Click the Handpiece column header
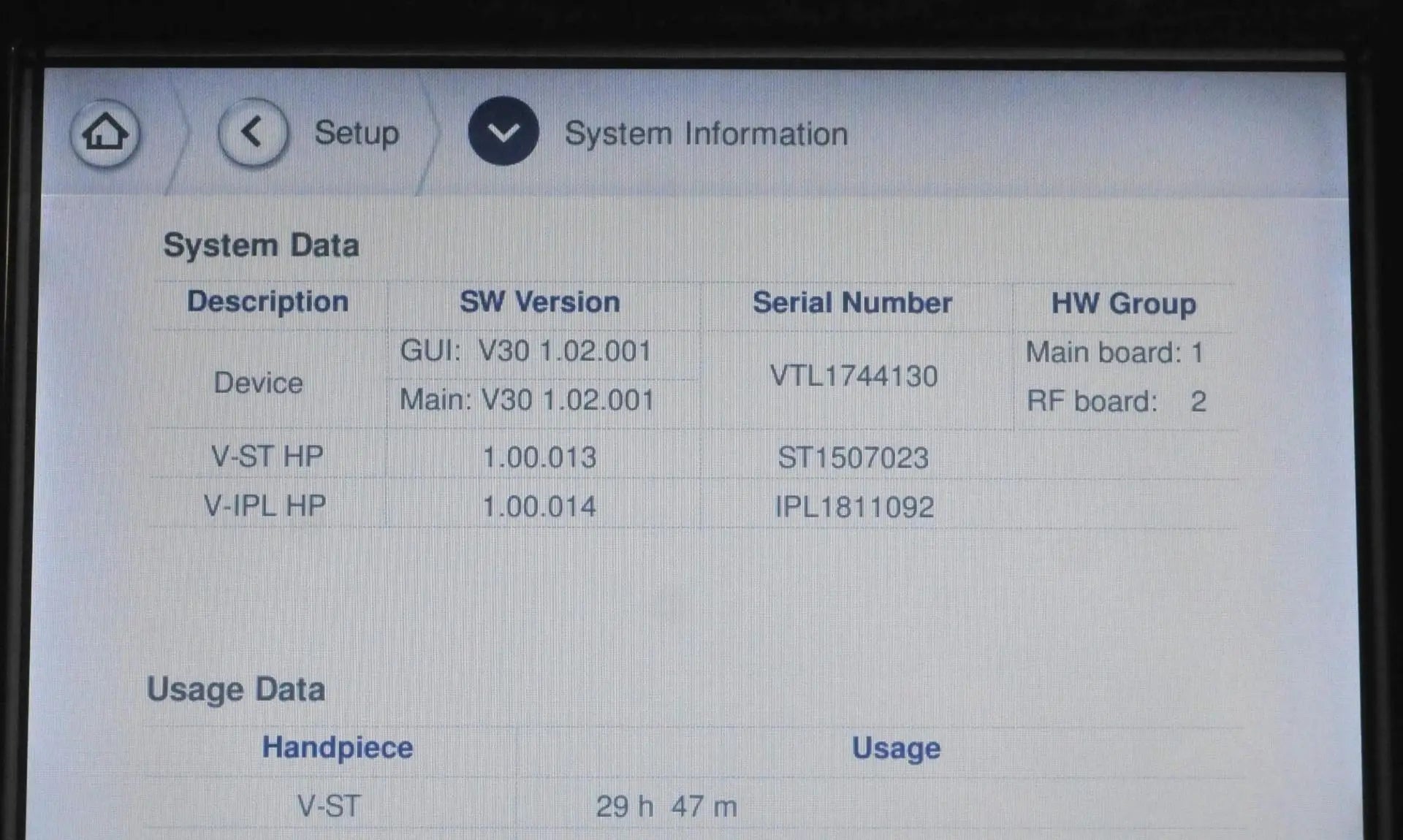 337,747
